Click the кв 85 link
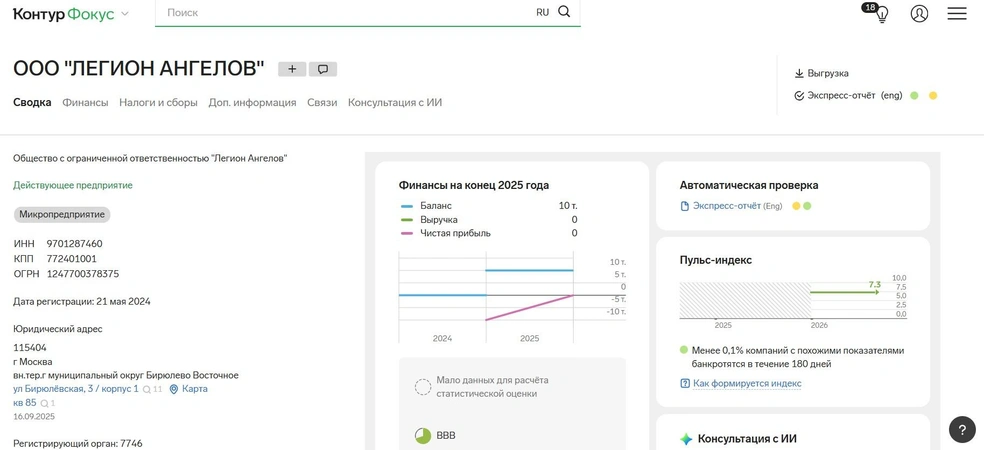 coord(24,403)
